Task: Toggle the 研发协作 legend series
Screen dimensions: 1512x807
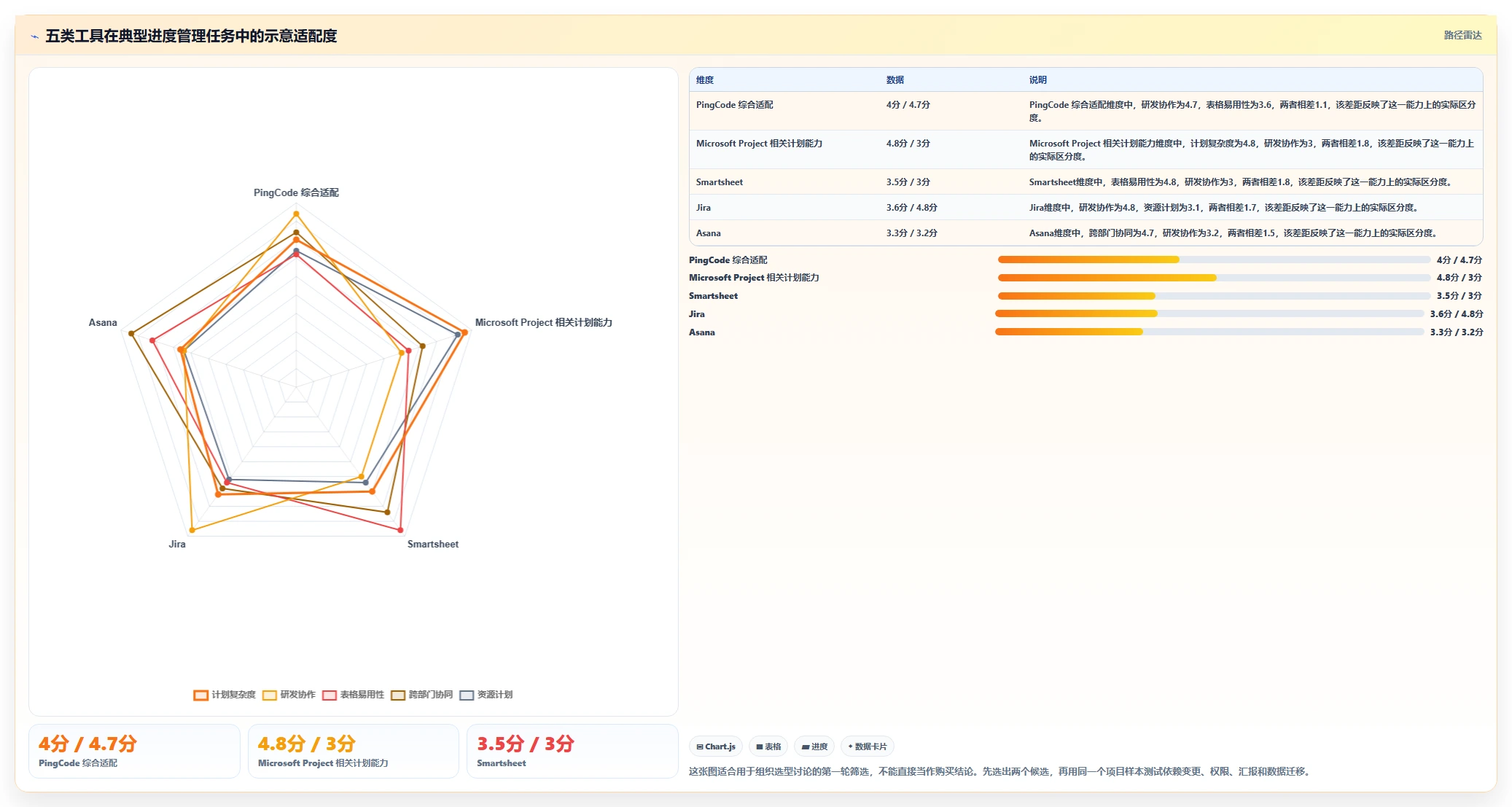Action: 289,695
